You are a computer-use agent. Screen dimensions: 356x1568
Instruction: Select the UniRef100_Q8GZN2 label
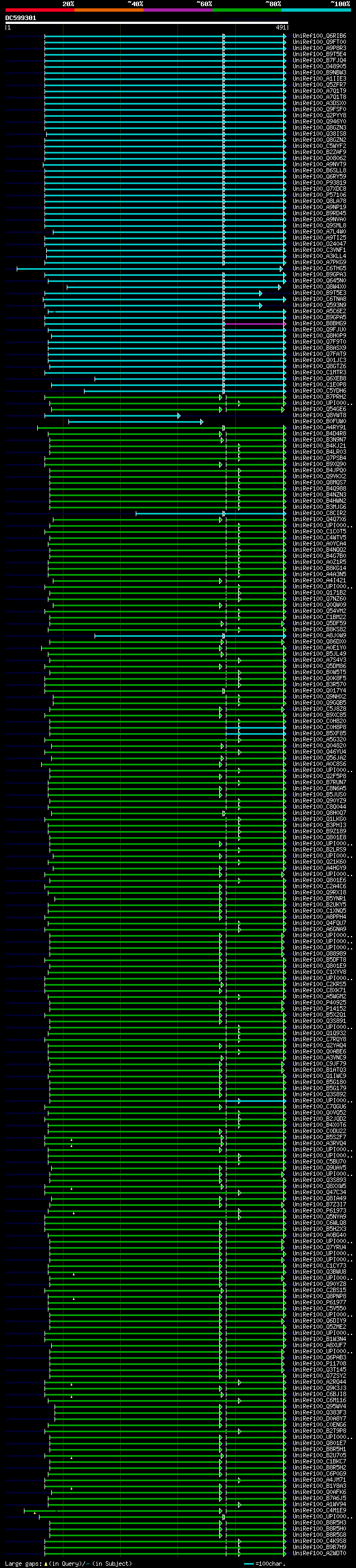click(319, 140)
